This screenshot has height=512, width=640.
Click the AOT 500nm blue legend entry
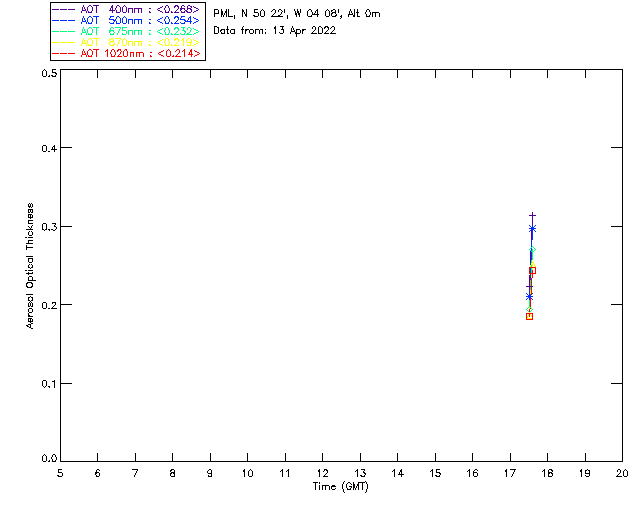point(126,20)
